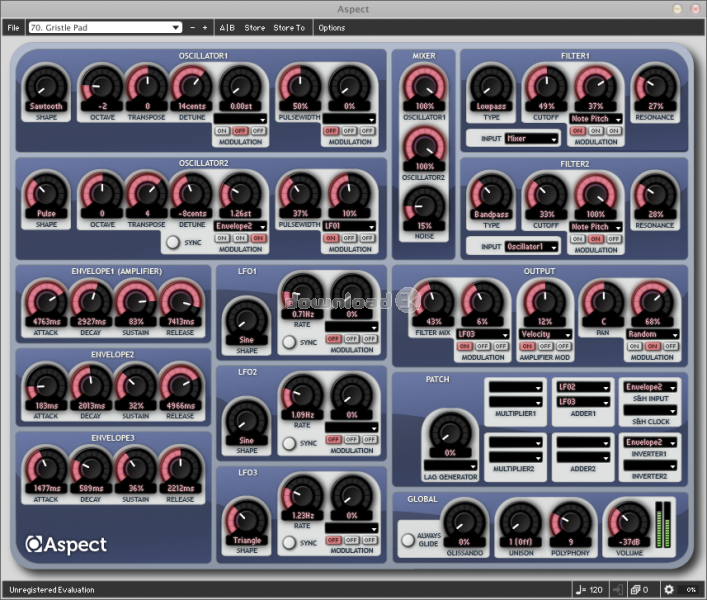Toggle lit ON button under Oscillator2 Envelope2 modulation
Image resolution: width=707 pixels, height=600 pixels.
(258, 238)
